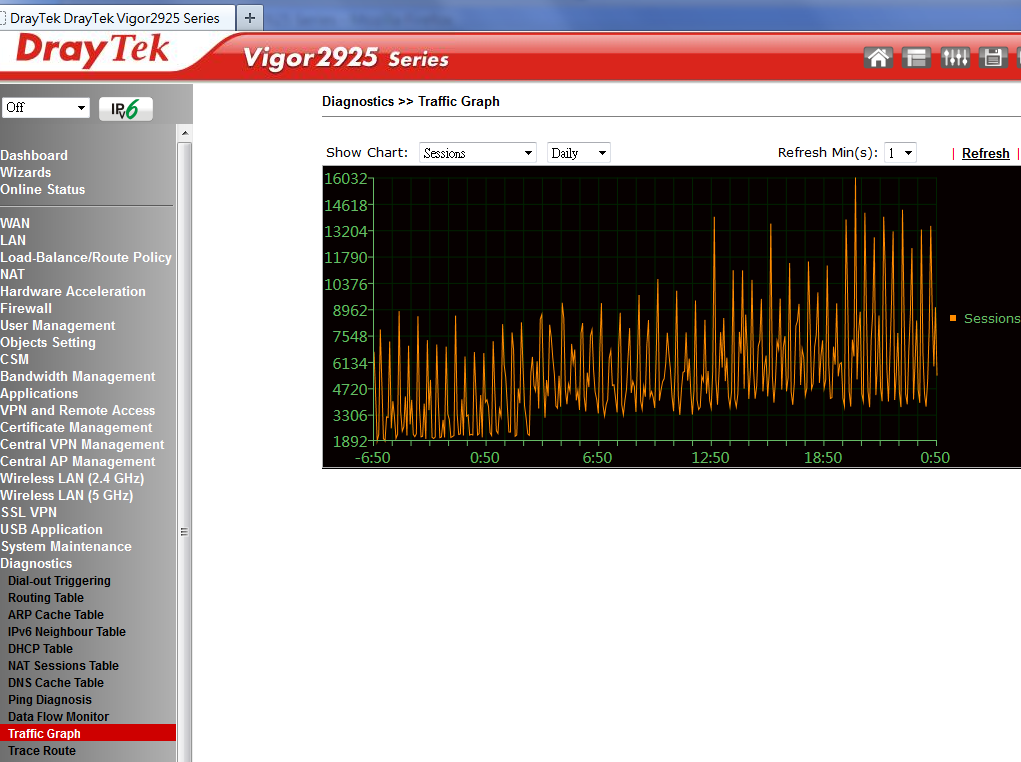Open the CSM menu
The height and width of the screenshot is (762, 1021).
click(14, 359)
